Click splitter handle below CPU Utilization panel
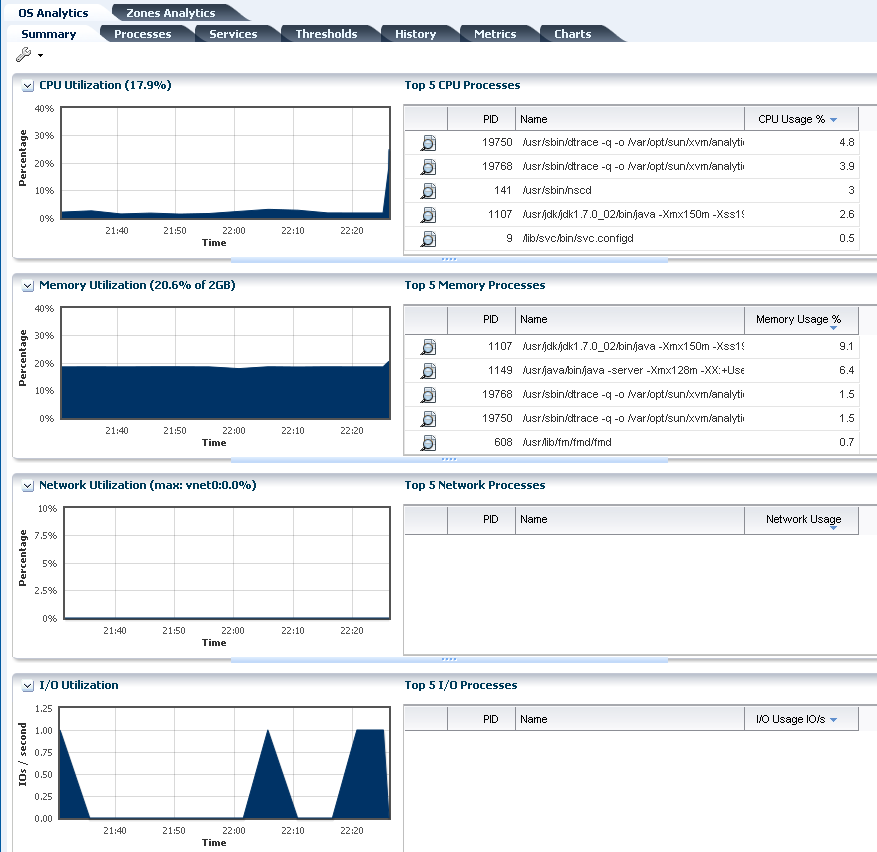The image size is (877, 852). 449,260
